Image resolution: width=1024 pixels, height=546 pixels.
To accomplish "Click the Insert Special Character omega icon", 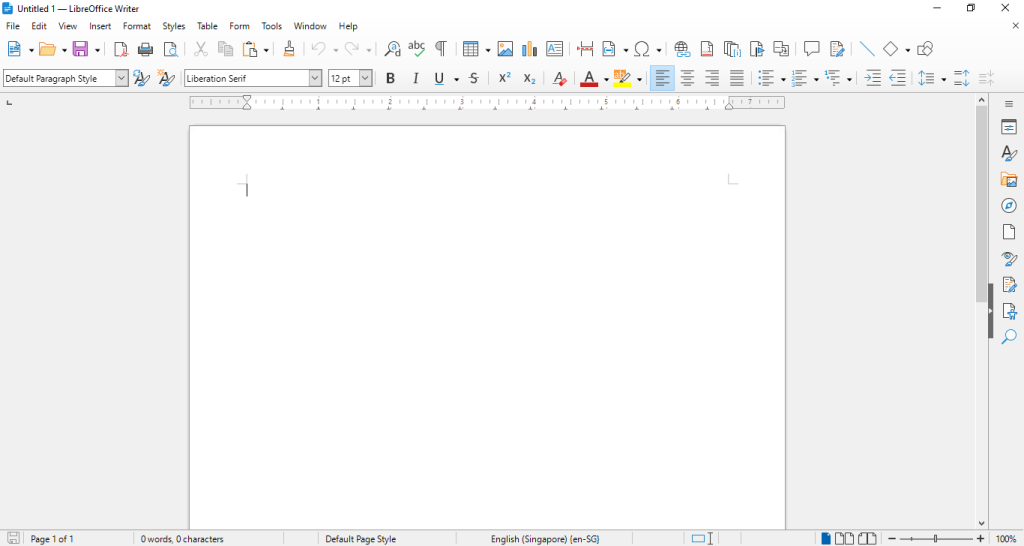I will pos(642,49).
